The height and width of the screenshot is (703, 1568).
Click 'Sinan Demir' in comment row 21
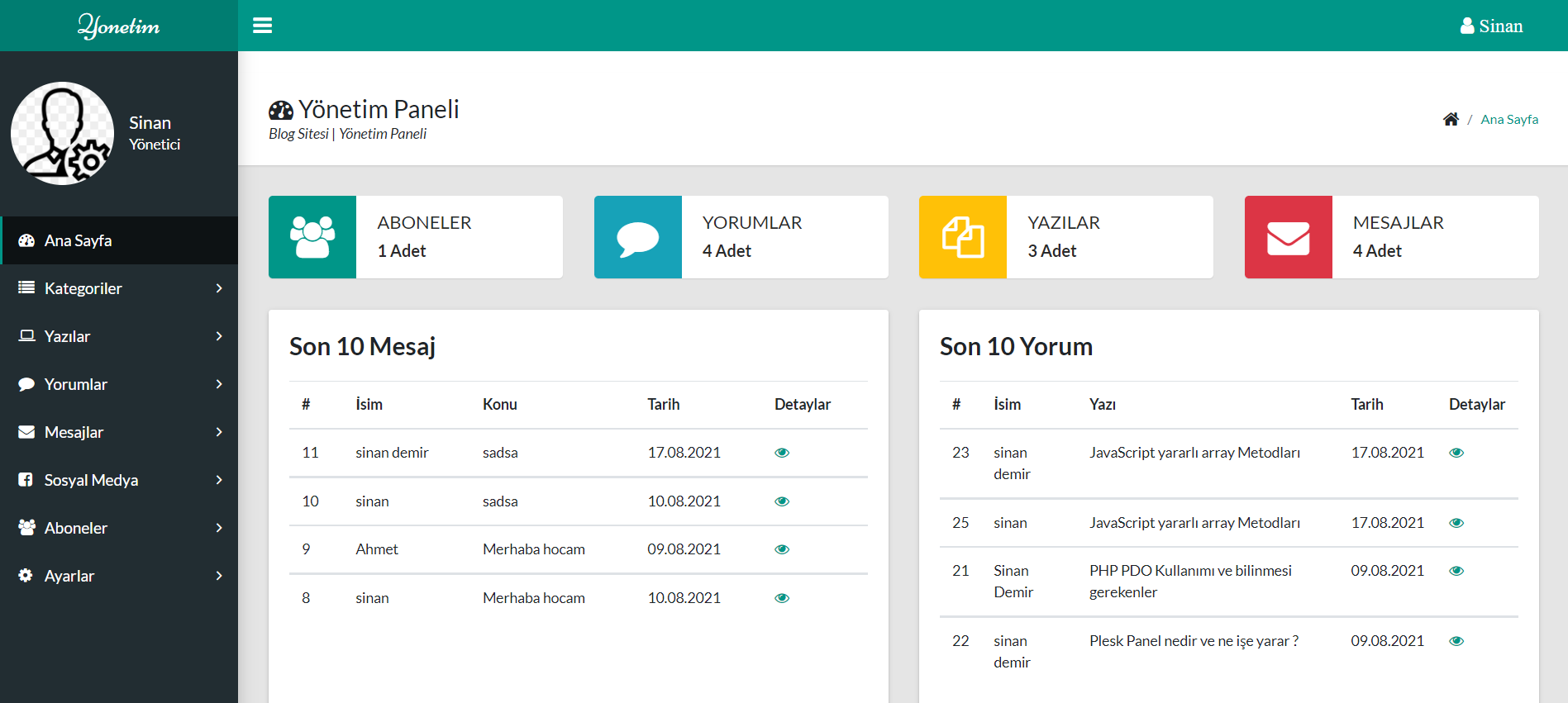(x=1013, y=582)
